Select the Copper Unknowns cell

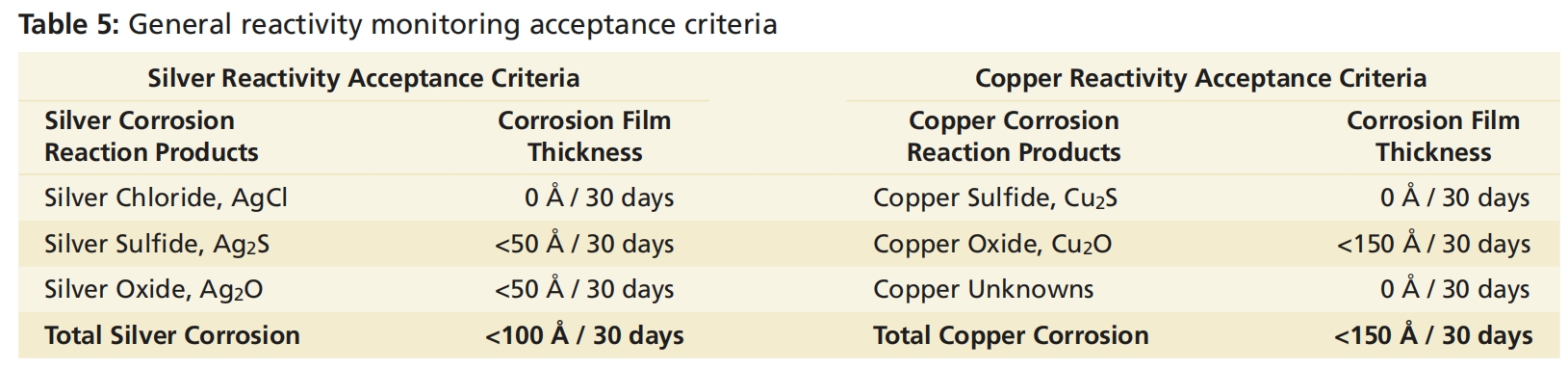[x=983, y=290]
